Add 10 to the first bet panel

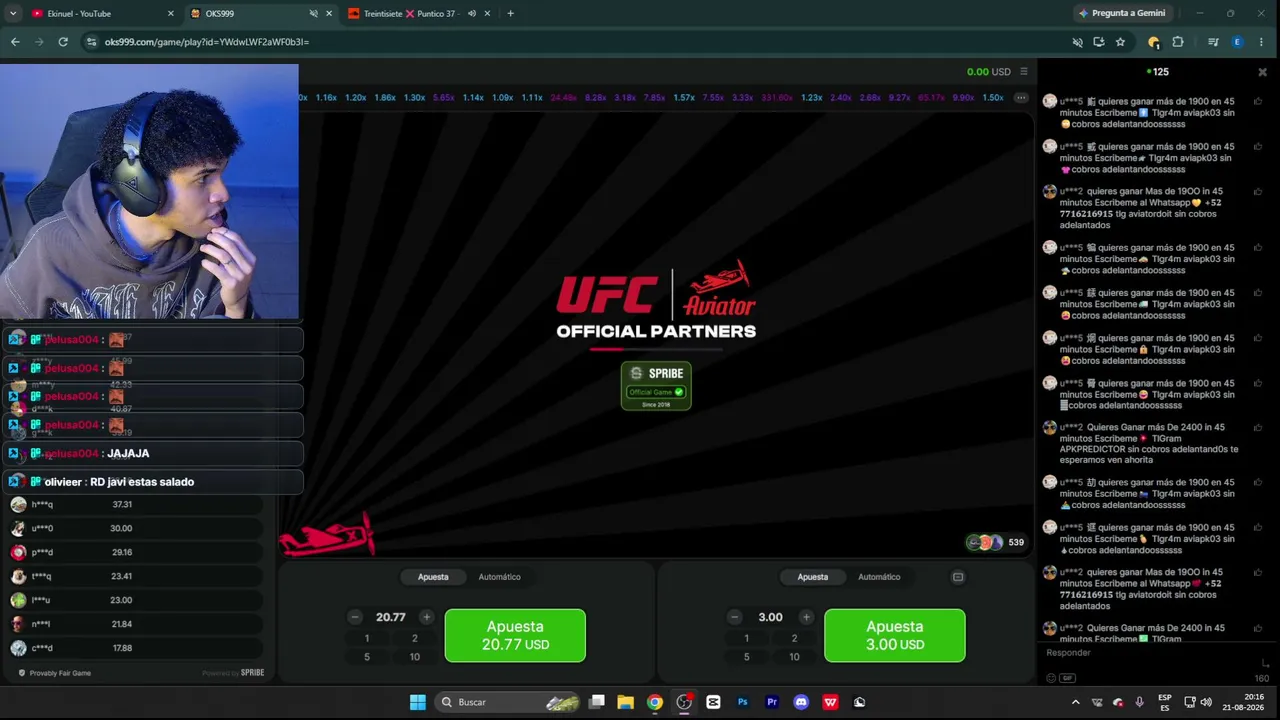(x=415, y=657)
